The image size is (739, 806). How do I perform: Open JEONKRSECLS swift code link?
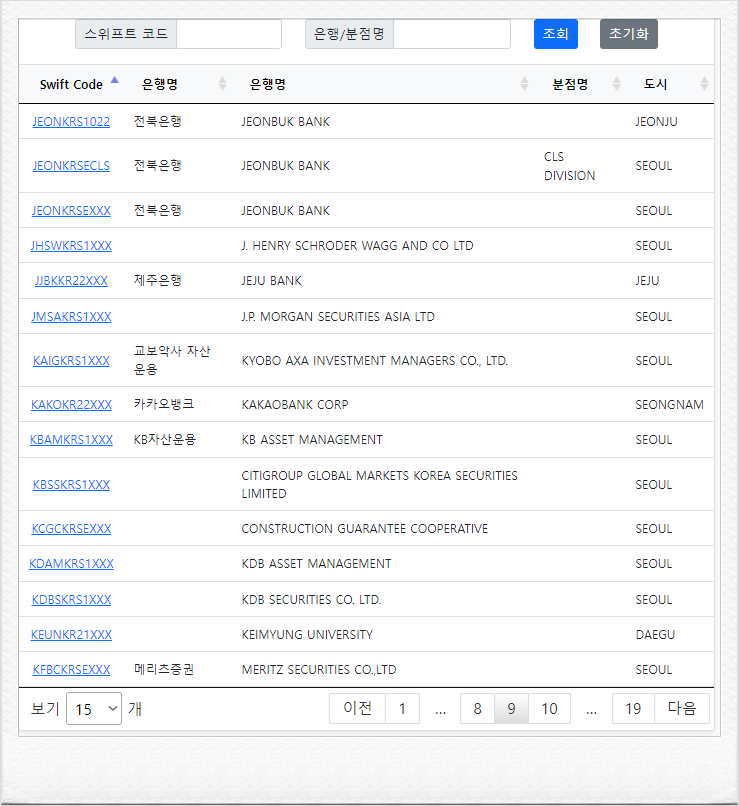pyautogui.click(x=71, y=166)
